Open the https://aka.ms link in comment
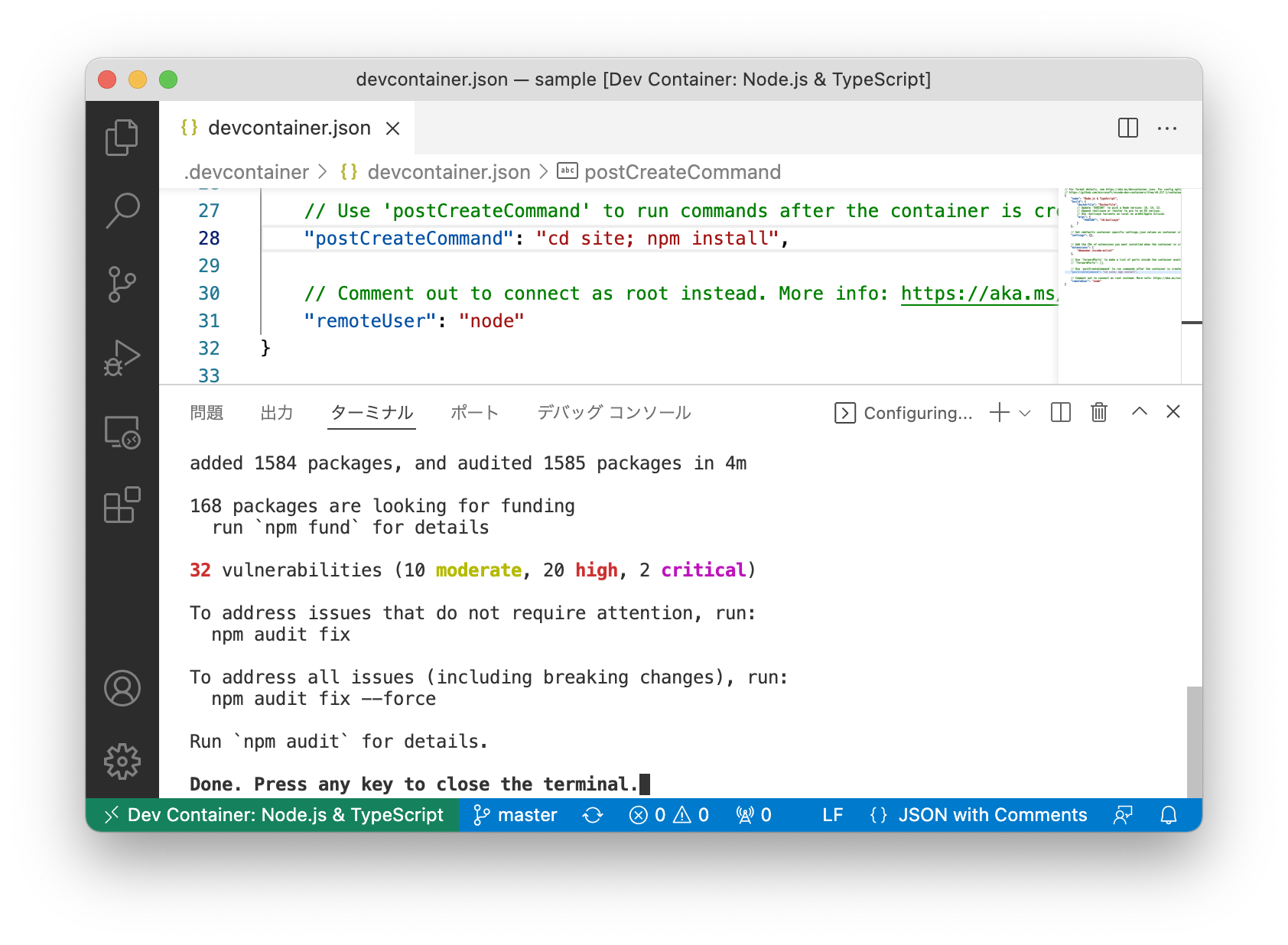 (x=978, y=294)
